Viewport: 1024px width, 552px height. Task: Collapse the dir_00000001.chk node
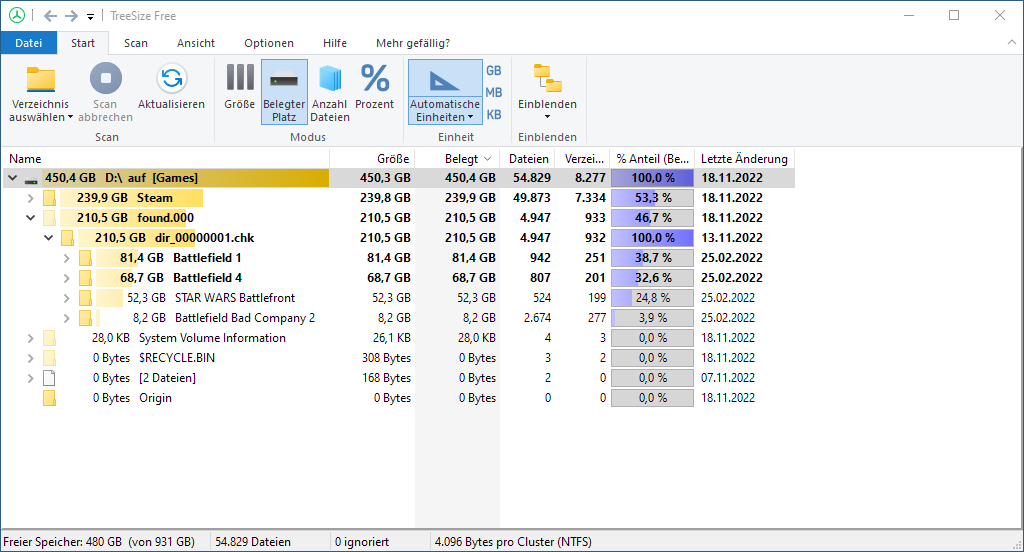[48, 238]
